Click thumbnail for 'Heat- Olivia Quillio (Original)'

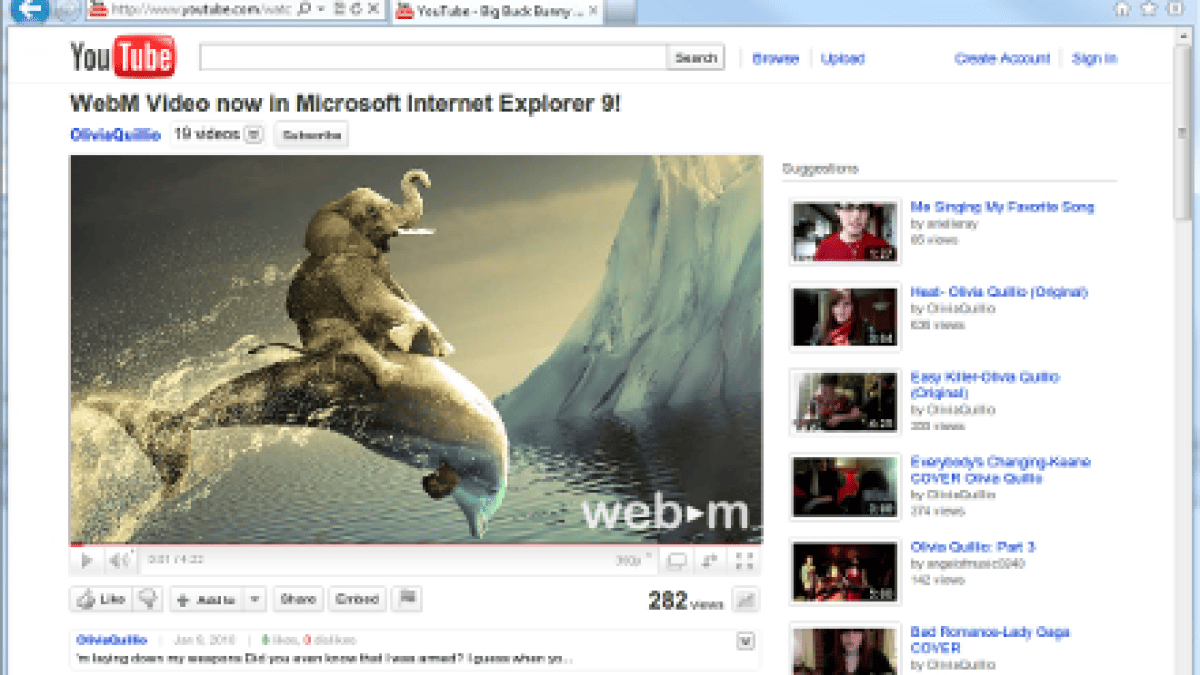tap(845, 317)
